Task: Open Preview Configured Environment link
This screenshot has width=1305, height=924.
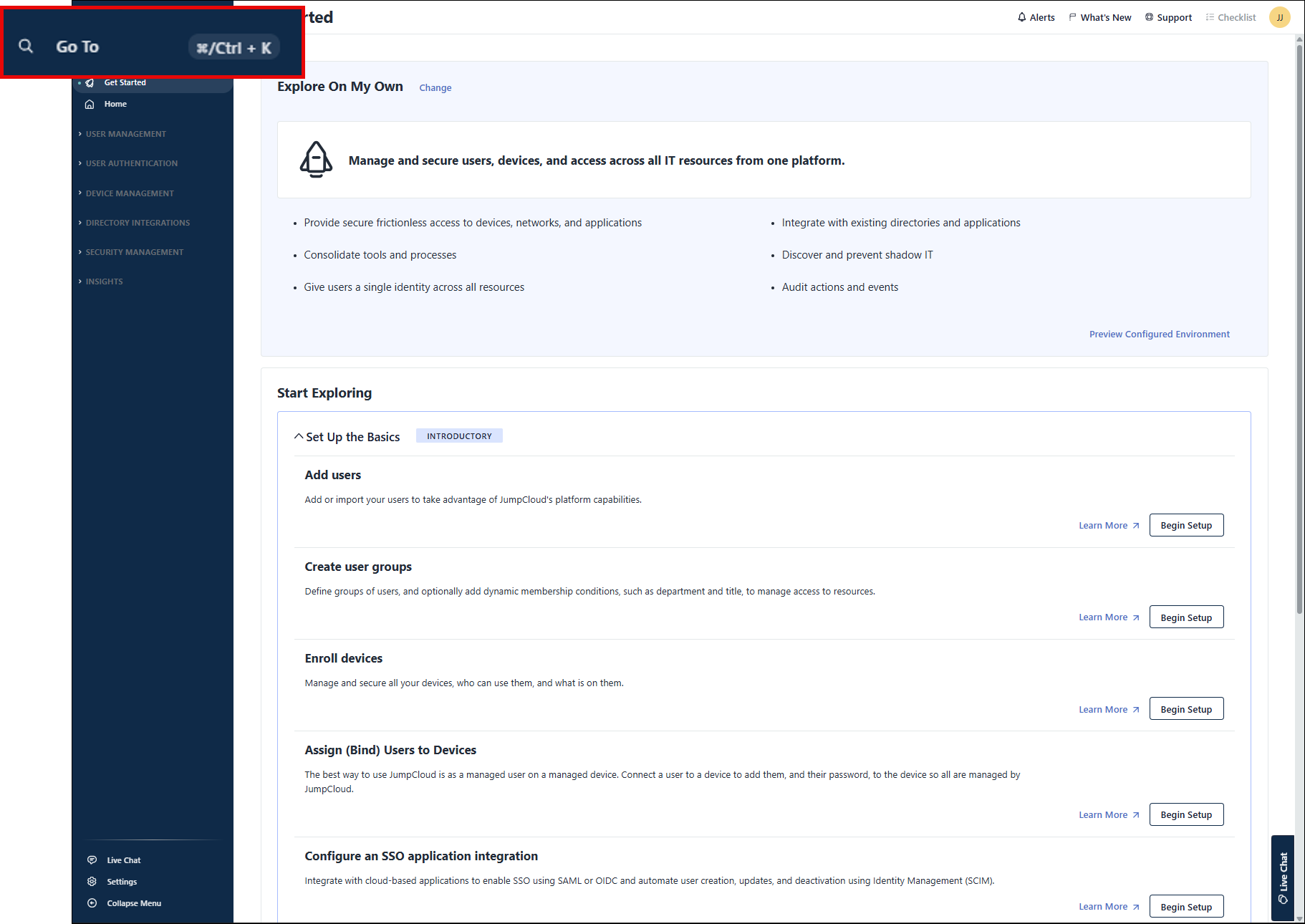Action: pyautogui.click(x=1159, y=334)
